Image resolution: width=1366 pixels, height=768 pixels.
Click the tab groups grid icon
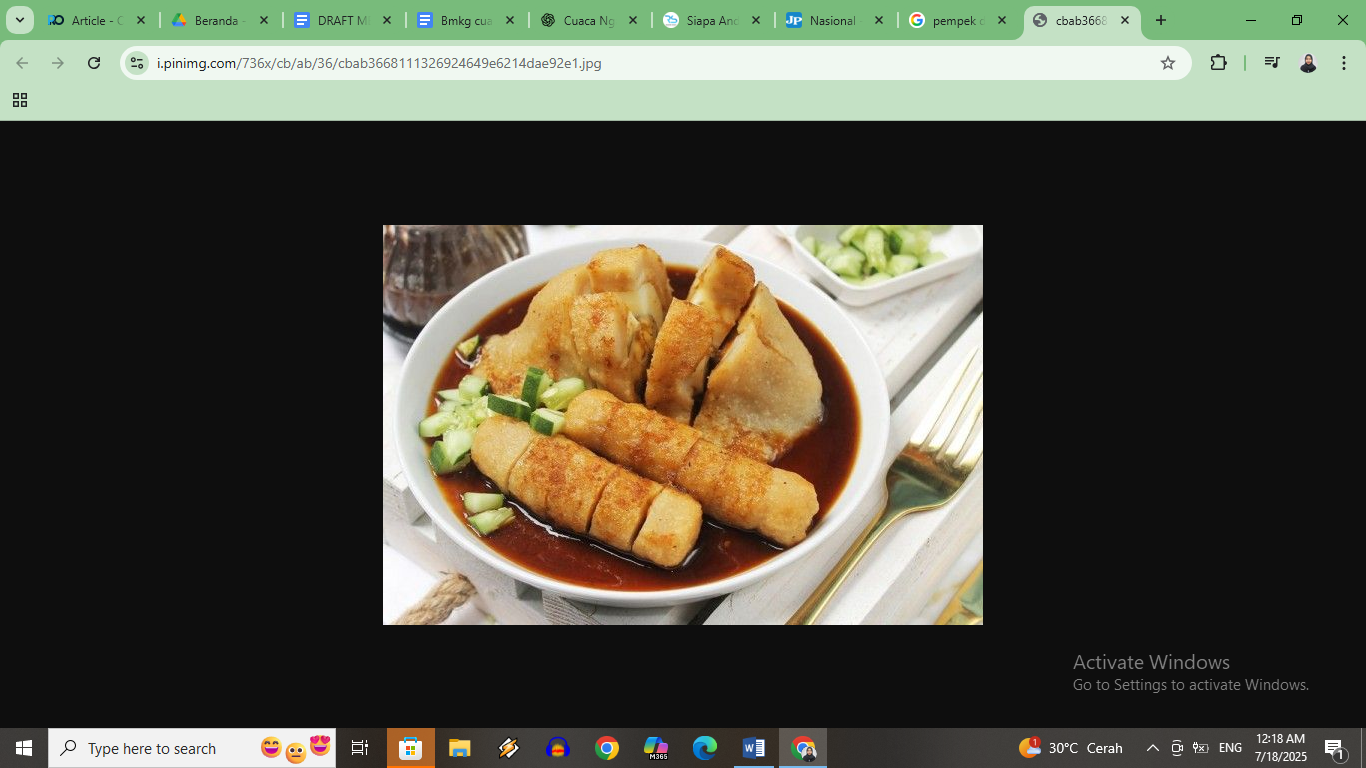pos(19,100)
